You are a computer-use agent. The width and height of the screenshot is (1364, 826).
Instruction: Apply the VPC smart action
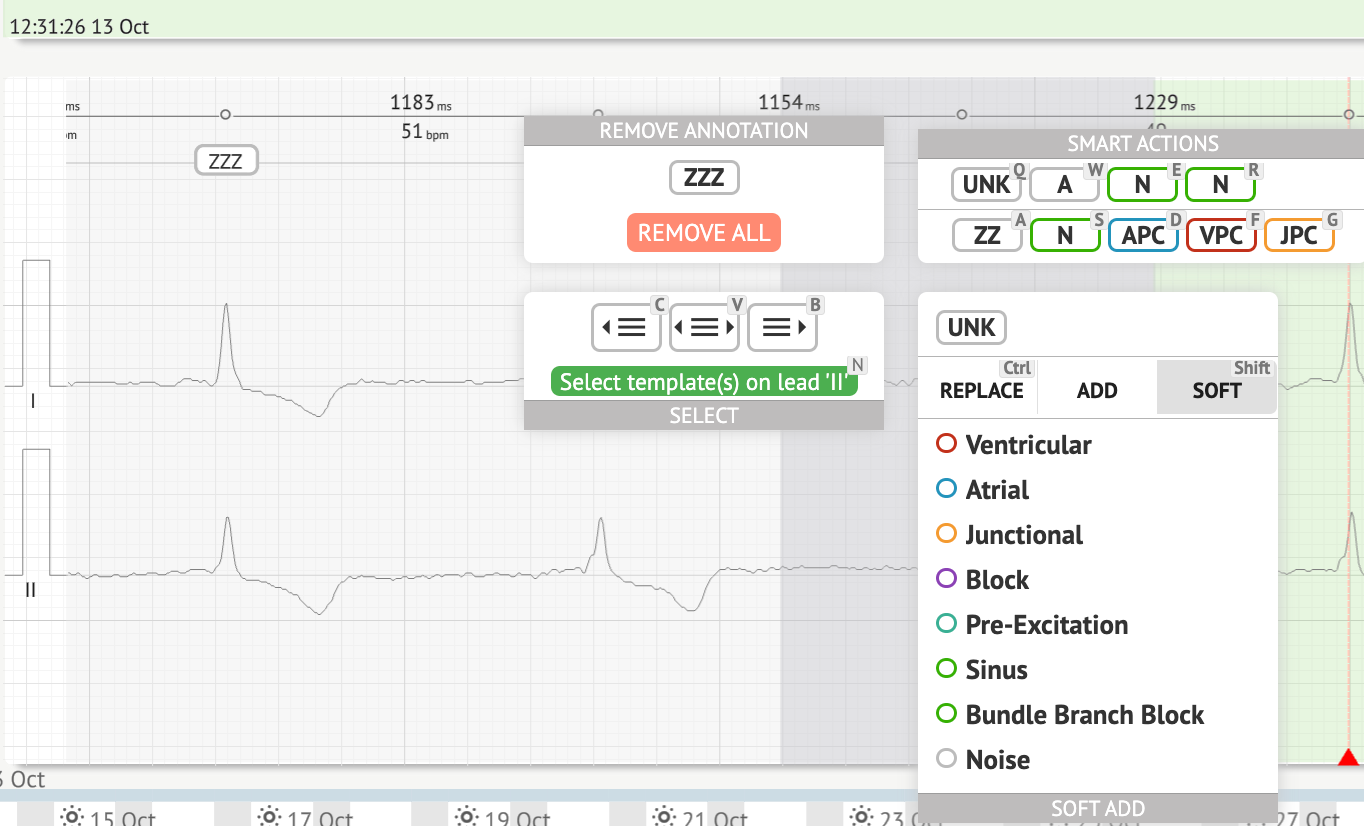tap(1221, 235)
